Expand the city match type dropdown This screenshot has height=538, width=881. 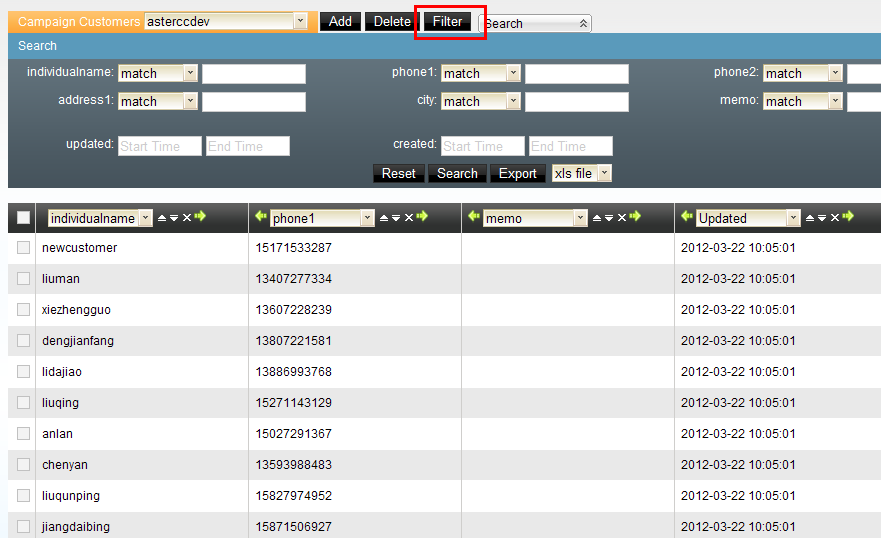pos(513,101)
